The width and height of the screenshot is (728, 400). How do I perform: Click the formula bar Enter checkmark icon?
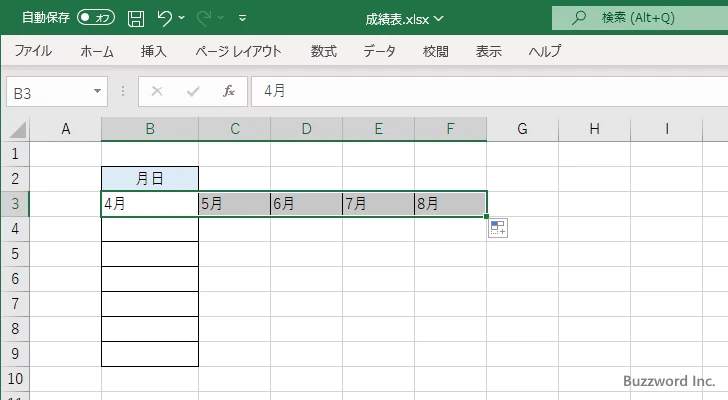click(193, 91)
